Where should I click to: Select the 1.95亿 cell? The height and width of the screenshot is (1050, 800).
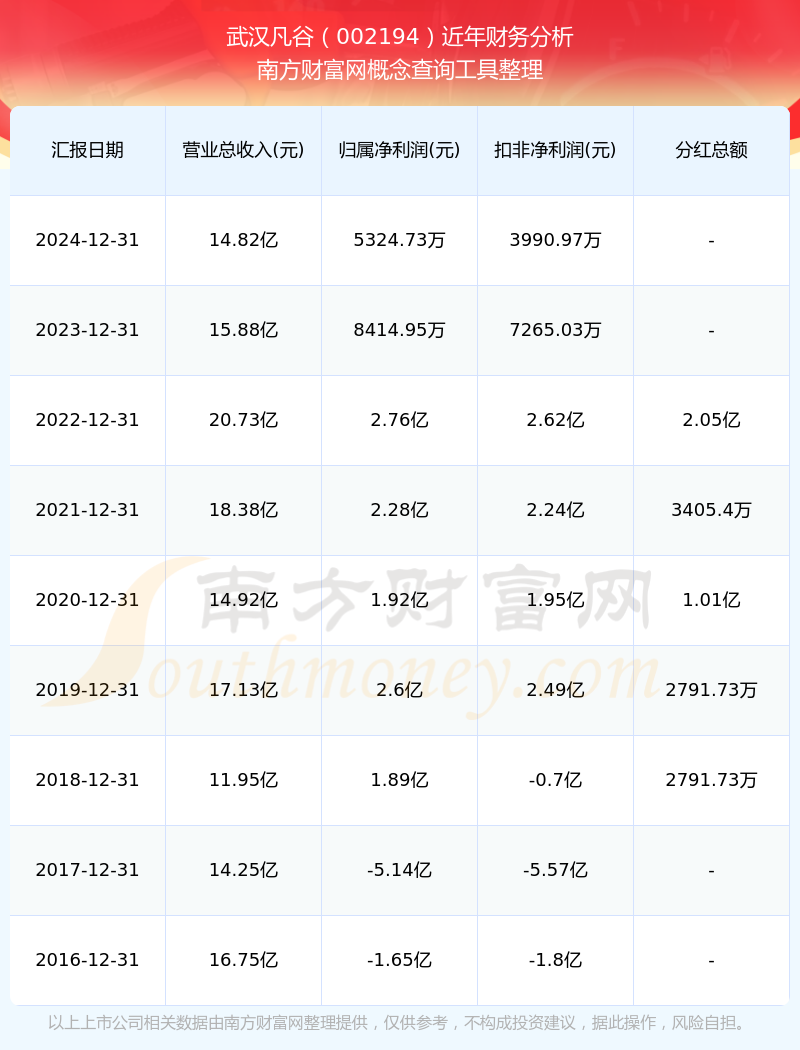pyautogui.click(x=555, y=600)
